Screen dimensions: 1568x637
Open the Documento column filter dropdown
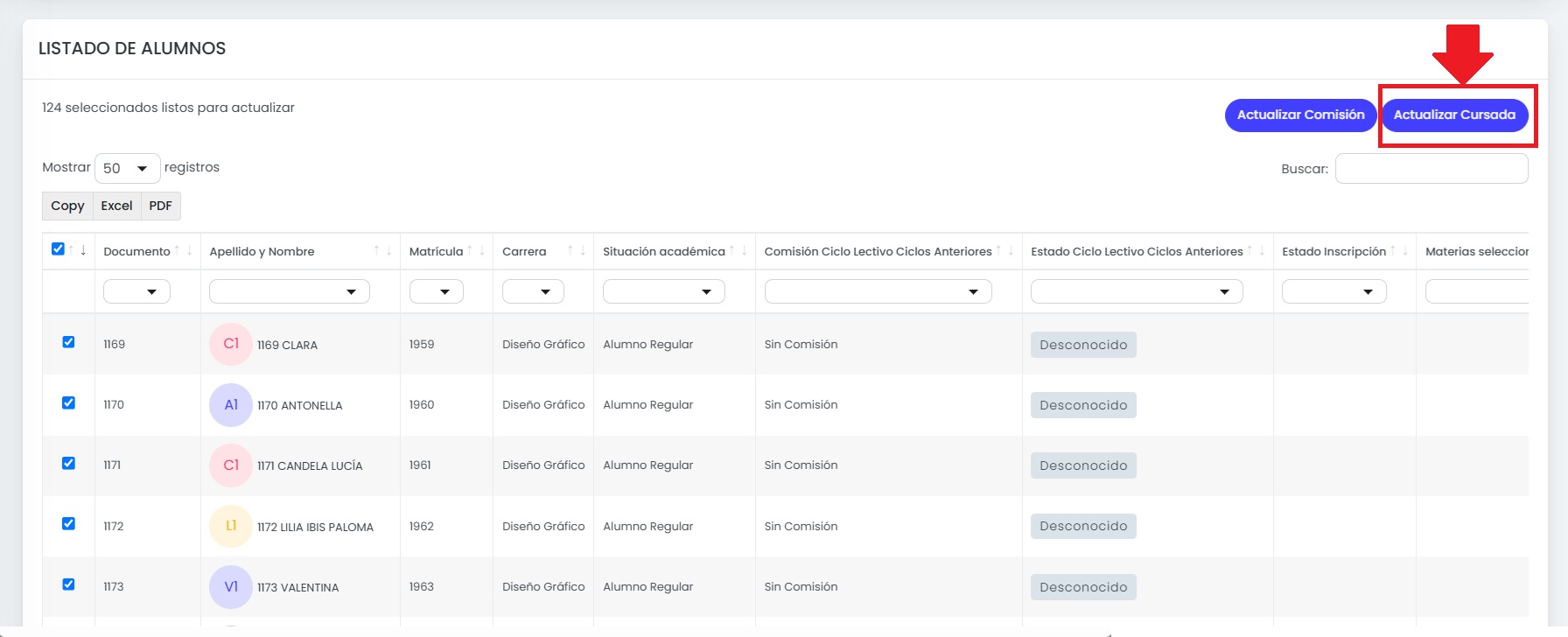(136, 291)
